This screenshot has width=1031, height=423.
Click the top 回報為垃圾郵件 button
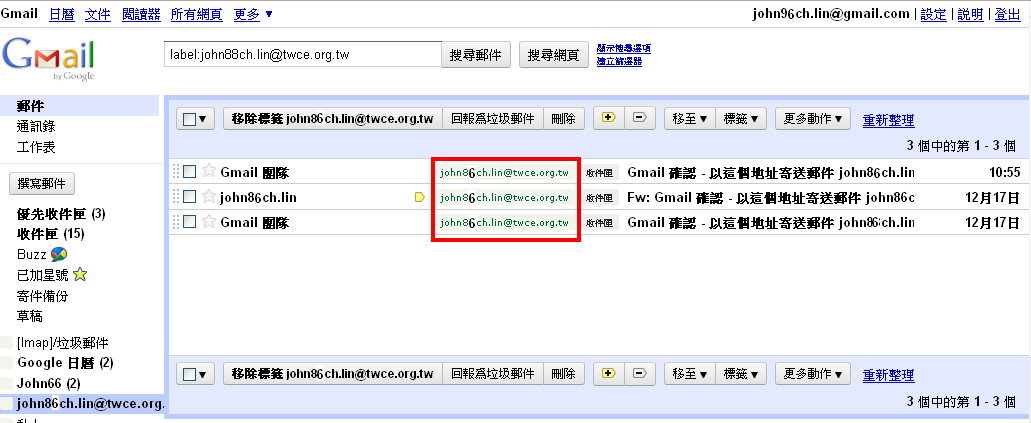[493, 119]
